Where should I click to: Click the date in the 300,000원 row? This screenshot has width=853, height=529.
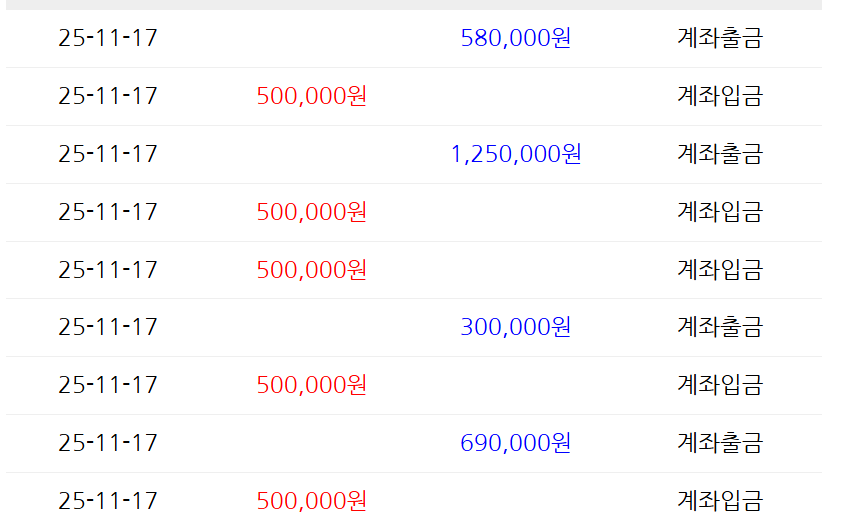(x=108, y=327)
